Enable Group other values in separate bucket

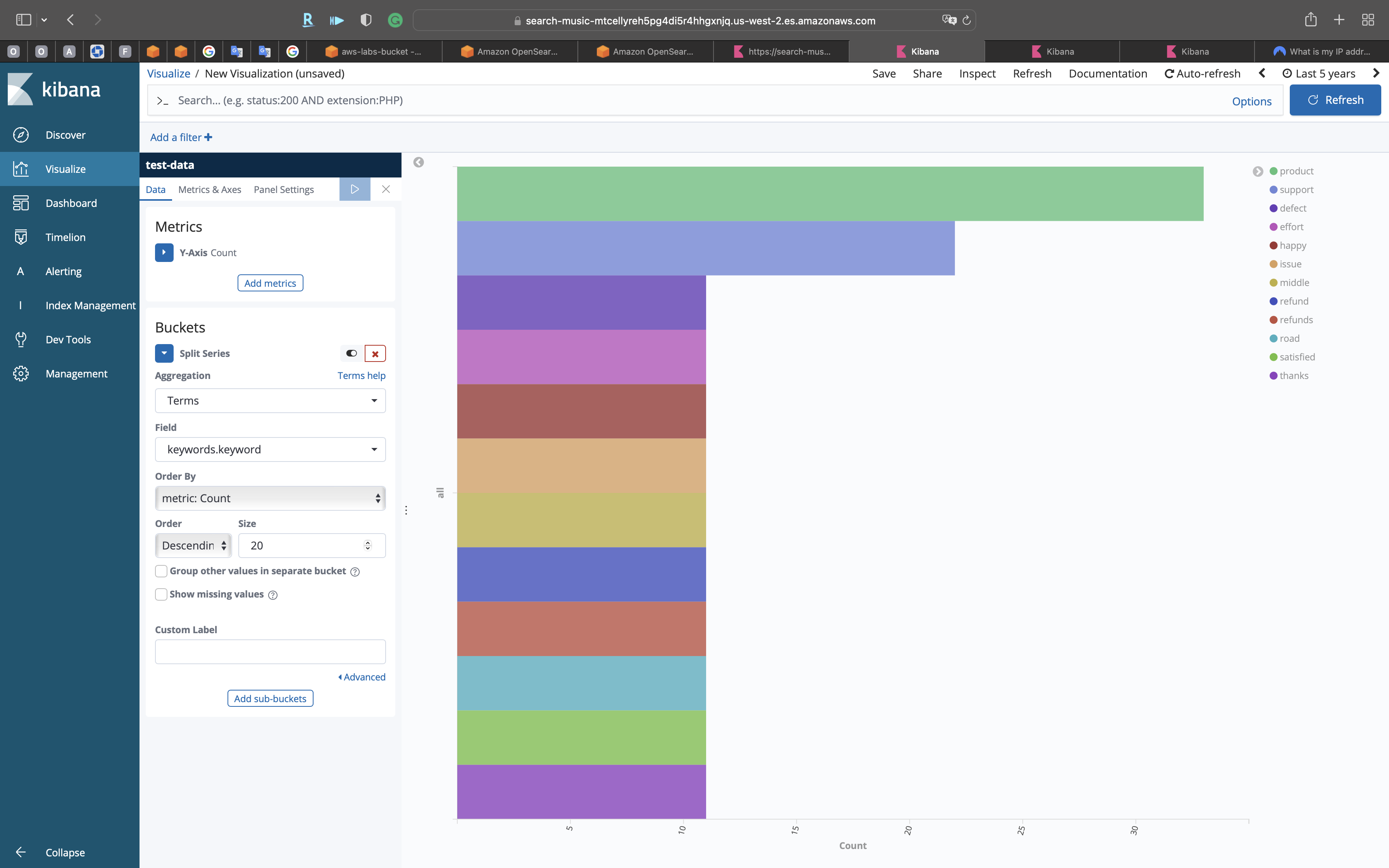click(x=161, y=571)
